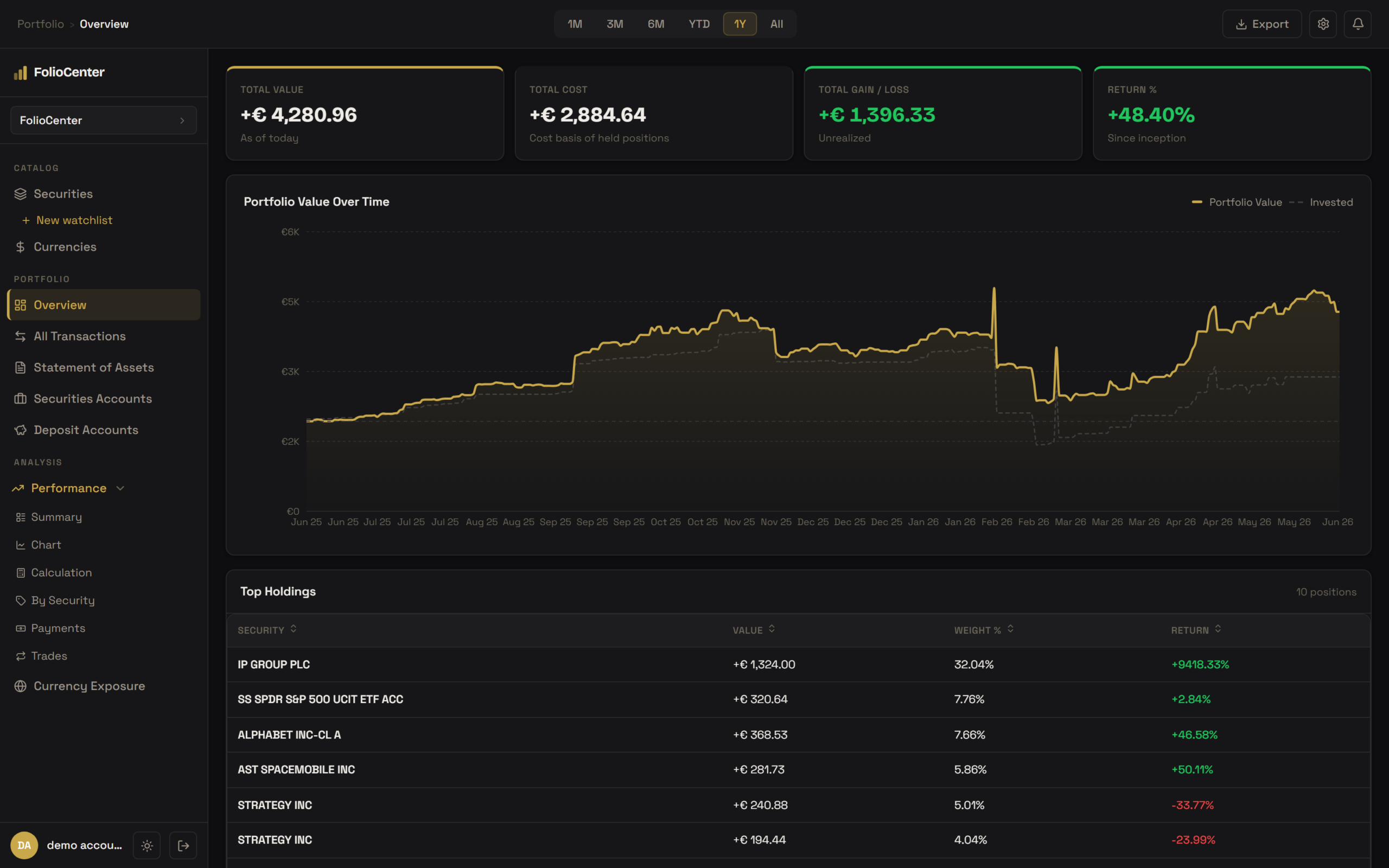The image size is (1389, 868).
Task: Sort holdings by Security column
Action: point(267,630)
